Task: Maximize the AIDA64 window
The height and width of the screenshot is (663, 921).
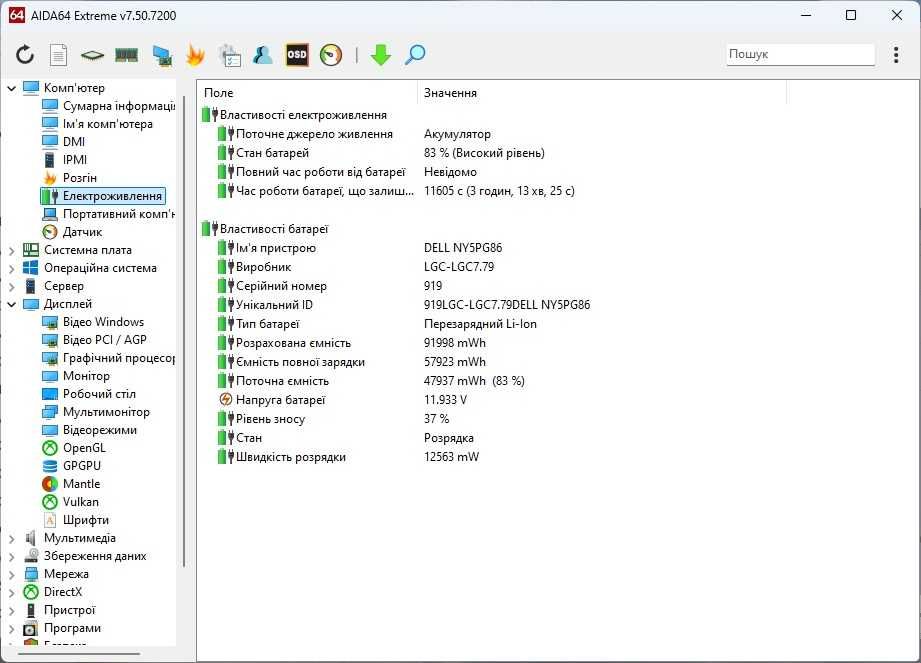Action: click(851, 15)
